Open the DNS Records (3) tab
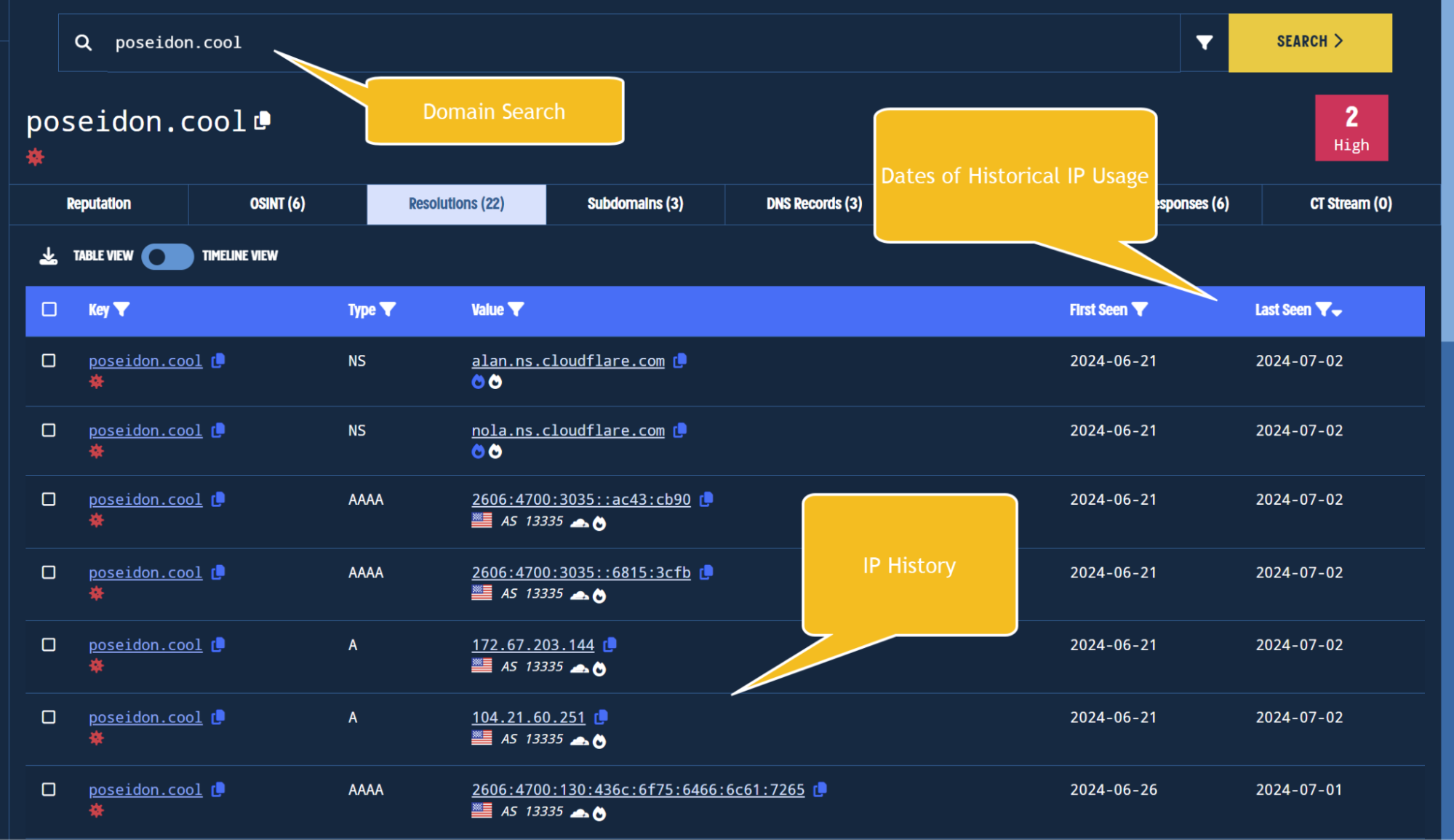1454x840 pixels. pyautogui.click(x=814, y=204)
